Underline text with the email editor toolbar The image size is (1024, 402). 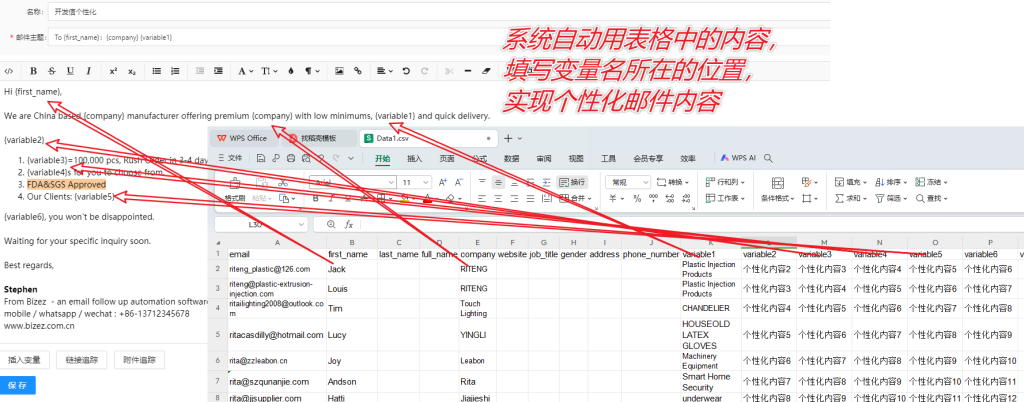click(70, 71)
